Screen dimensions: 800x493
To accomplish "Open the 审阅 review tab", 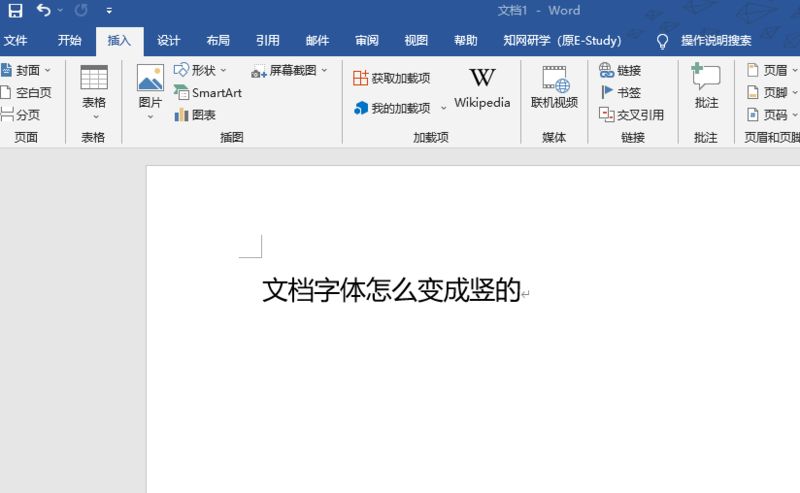I will tap(367, 41).
